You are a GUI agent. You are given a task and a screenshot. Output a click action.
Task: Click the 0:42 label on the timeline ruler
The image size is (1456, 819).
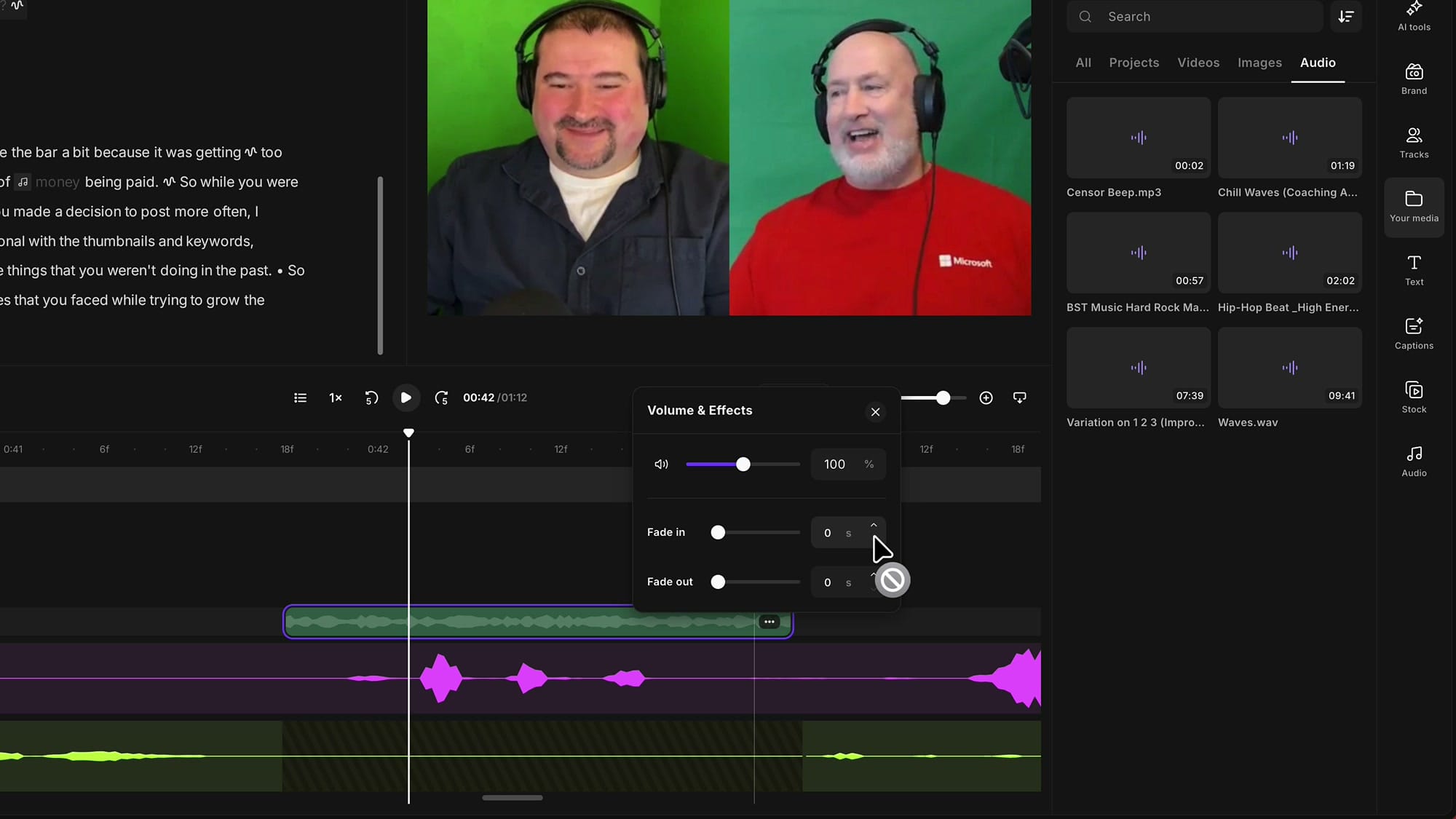(378, 449)
